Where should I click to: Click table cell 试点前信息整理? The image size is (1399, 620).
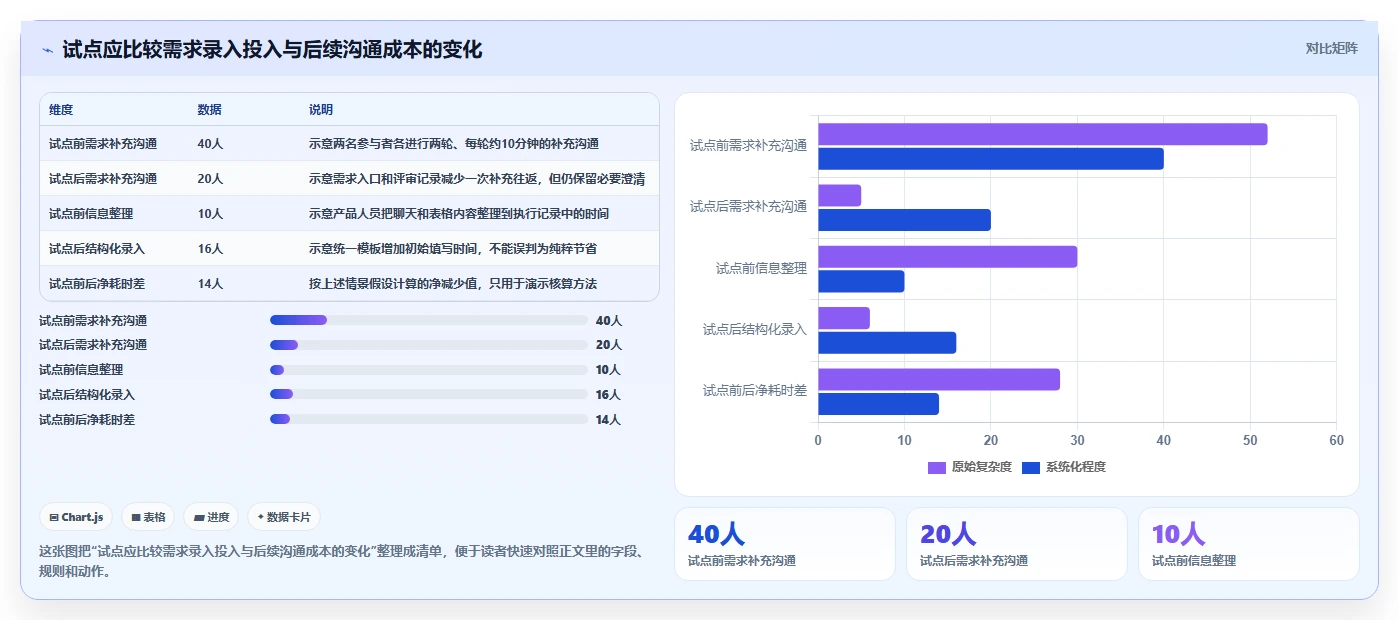pos(91,214)
